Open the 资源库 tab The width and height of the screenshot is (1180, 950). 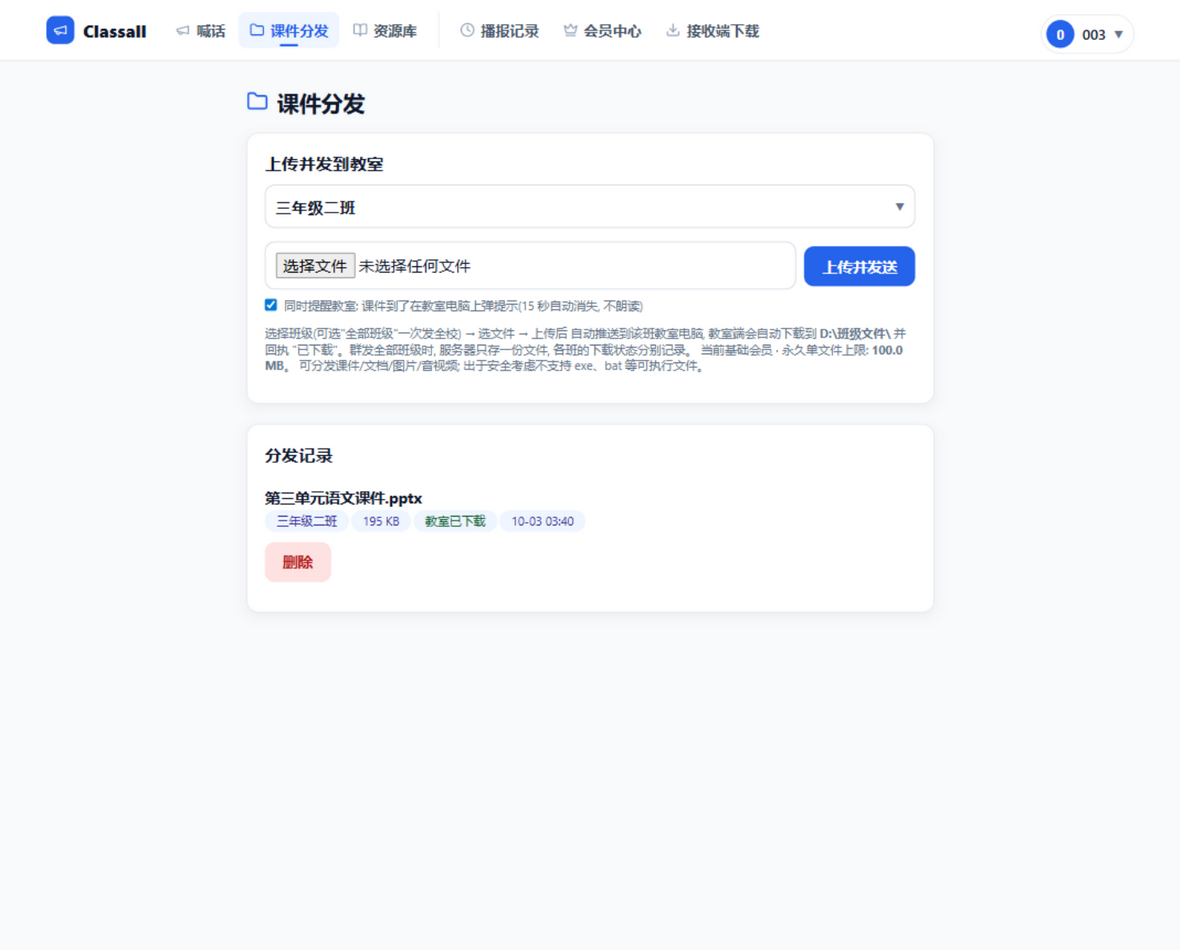[x=385, y=31]
